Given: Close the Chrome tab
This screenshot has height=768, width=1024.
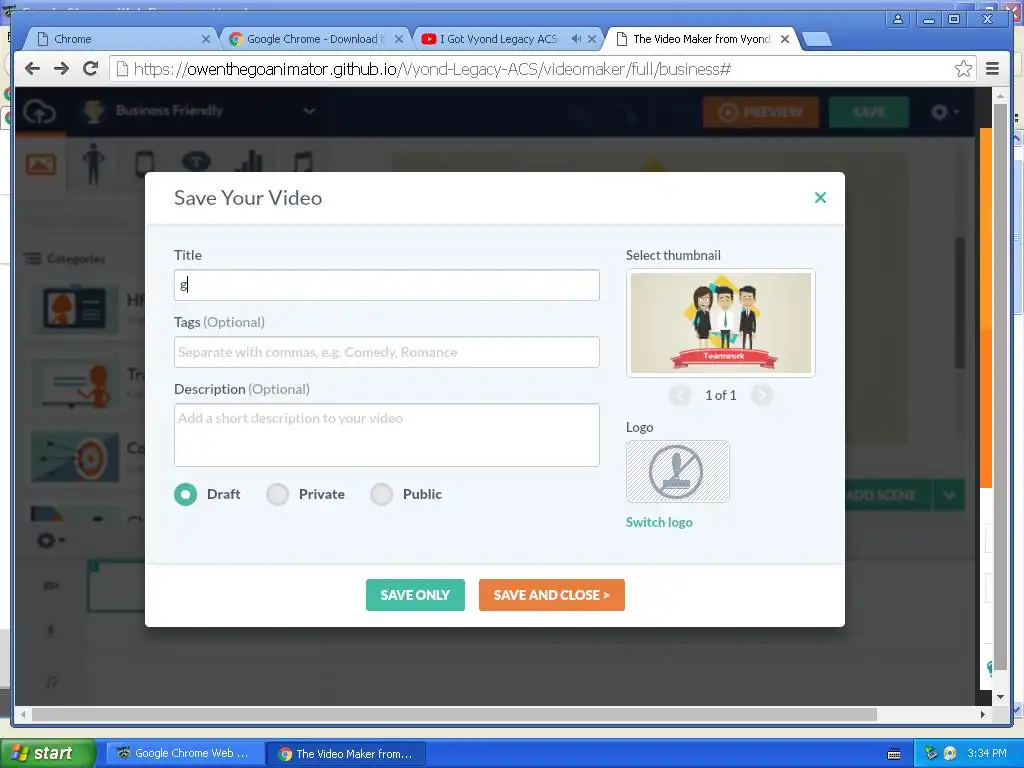Looking at the screenshot, I should coord(205,39).
